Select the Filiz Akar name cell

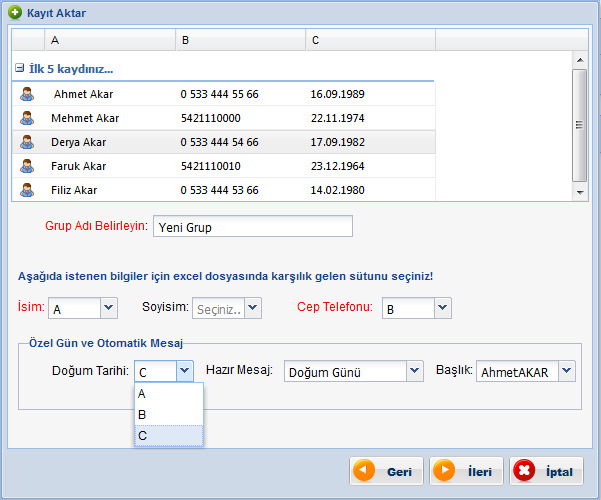(74, 190)
